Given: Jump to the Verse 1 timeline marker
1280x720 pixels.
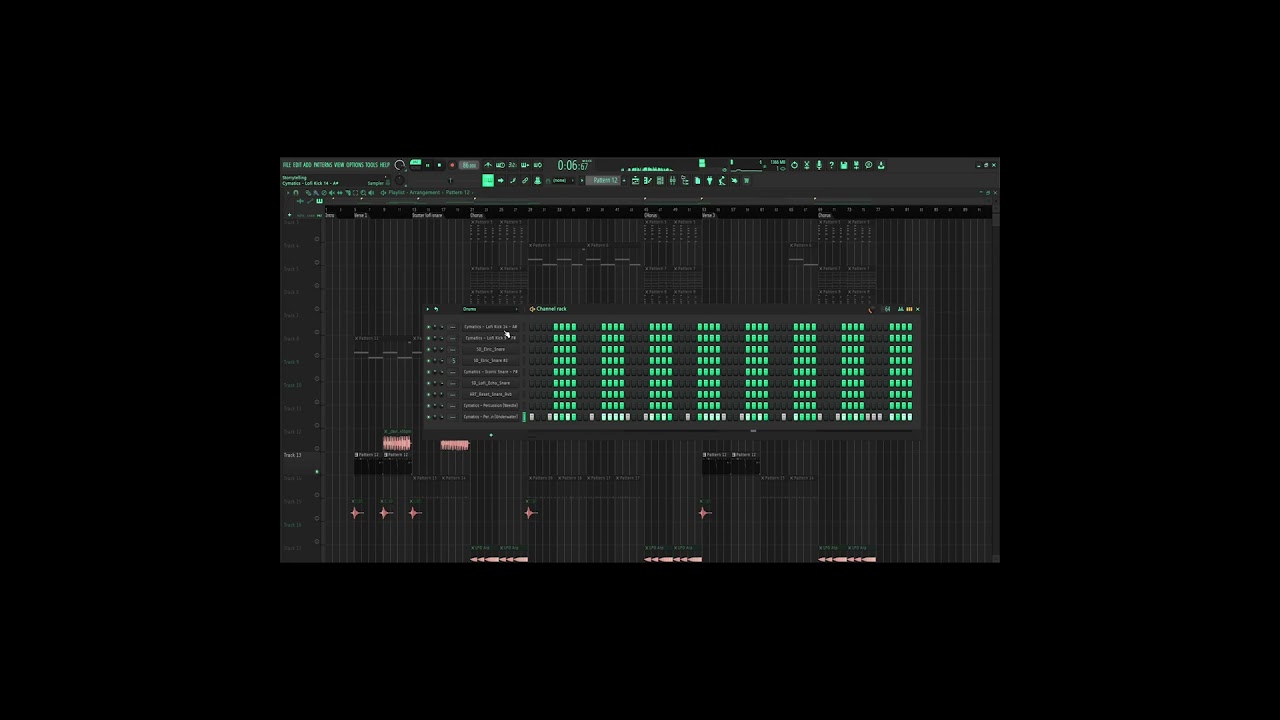Looking at the screenshot, I should click(360, 215).
